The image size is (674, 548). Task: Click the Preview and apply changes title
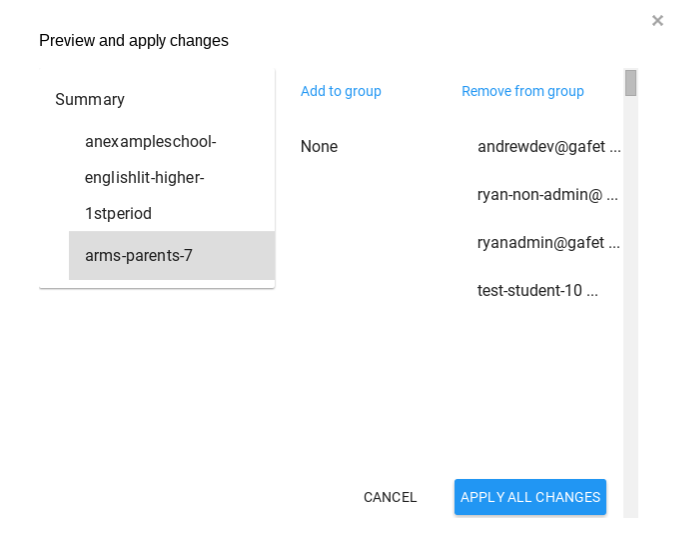(x=134, y=41)
